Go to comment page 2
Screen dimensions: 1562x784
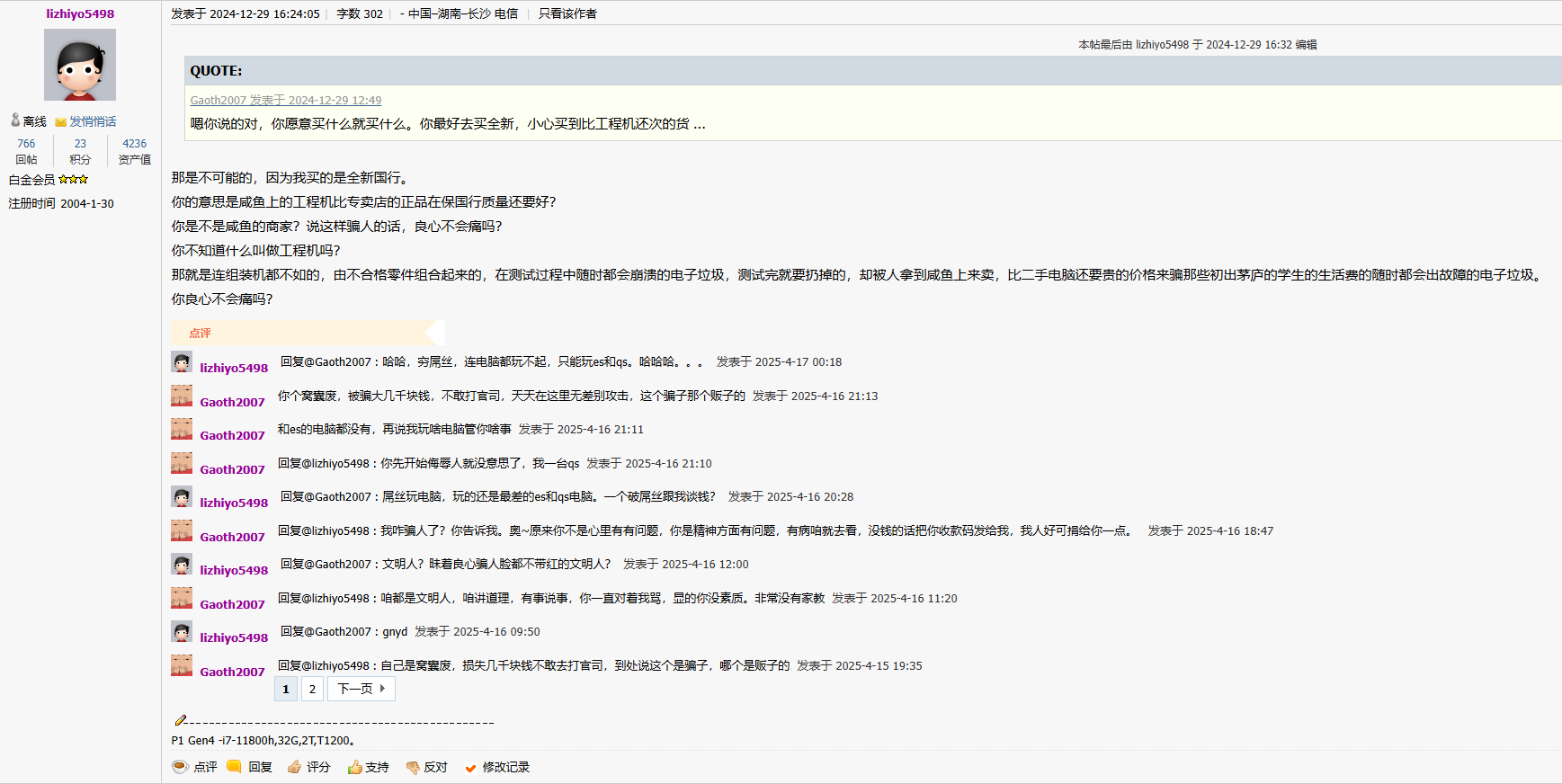[x=312, y=689]
